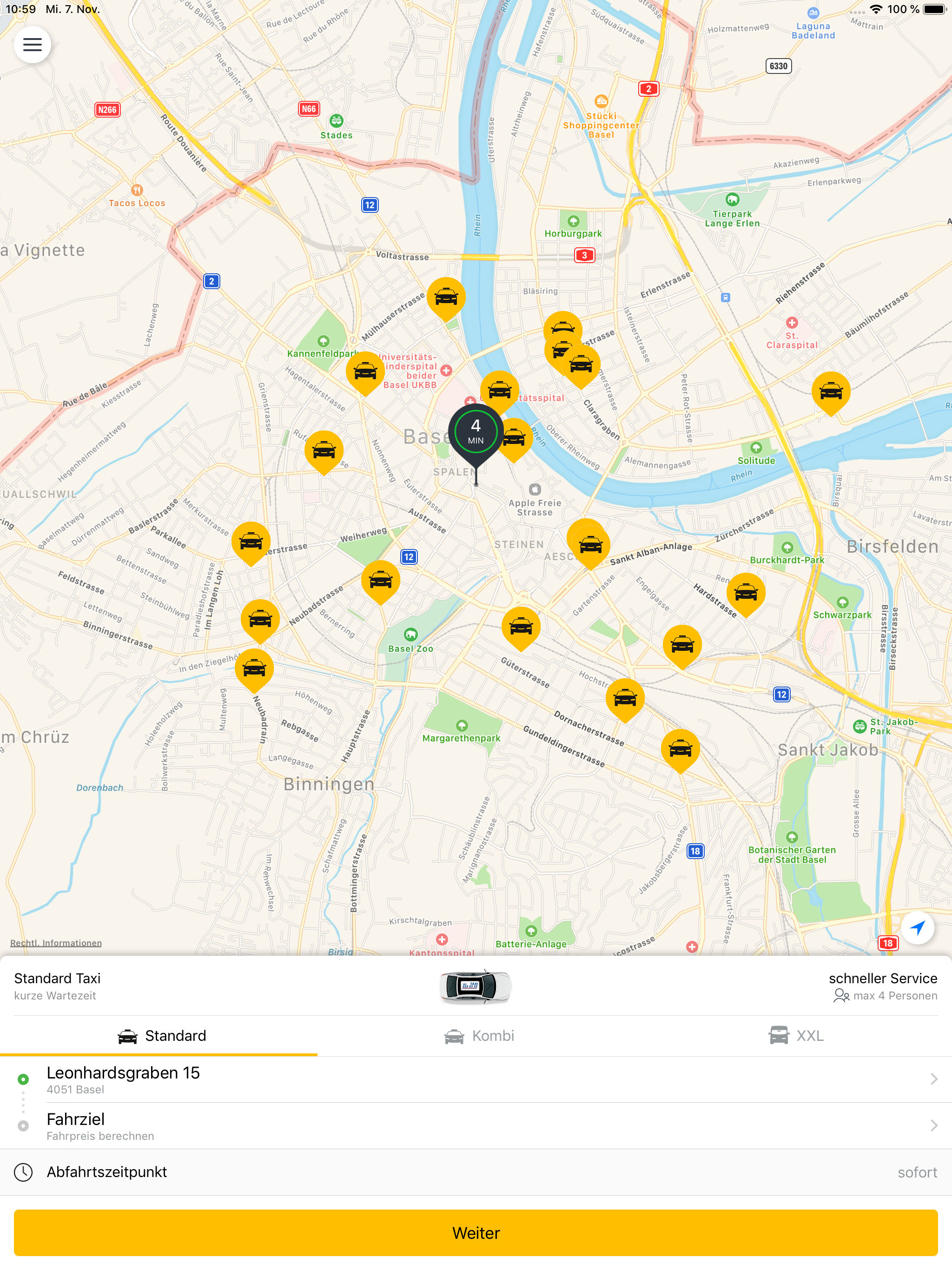Tap the 4 MIN pickup pin

(476, 433)
